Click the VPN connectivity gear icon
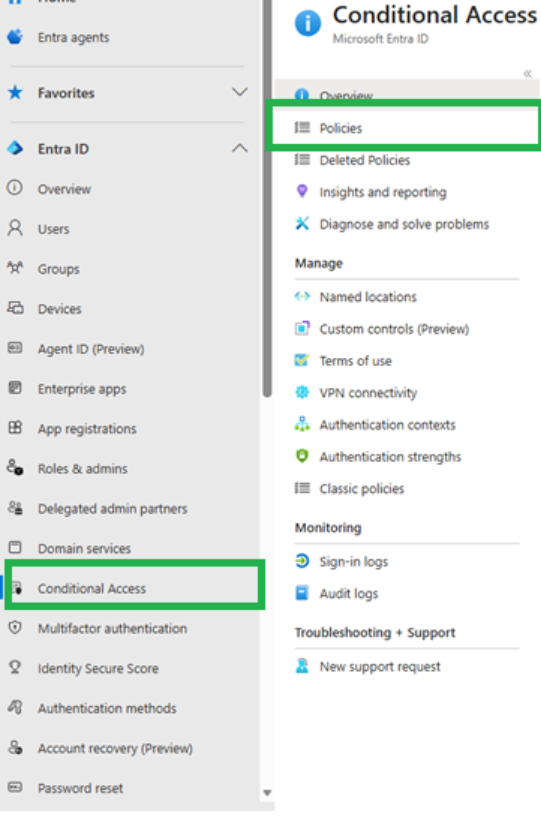This screenshot has width=541, height=823. 302,392
